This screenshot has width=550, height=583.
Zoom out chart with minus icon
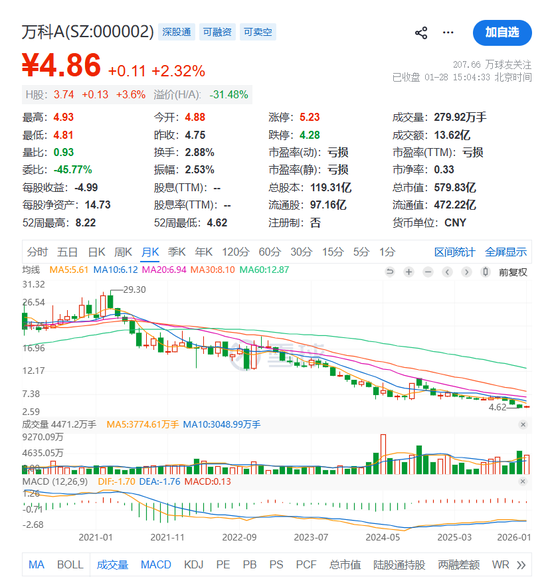tap(428, 272)
